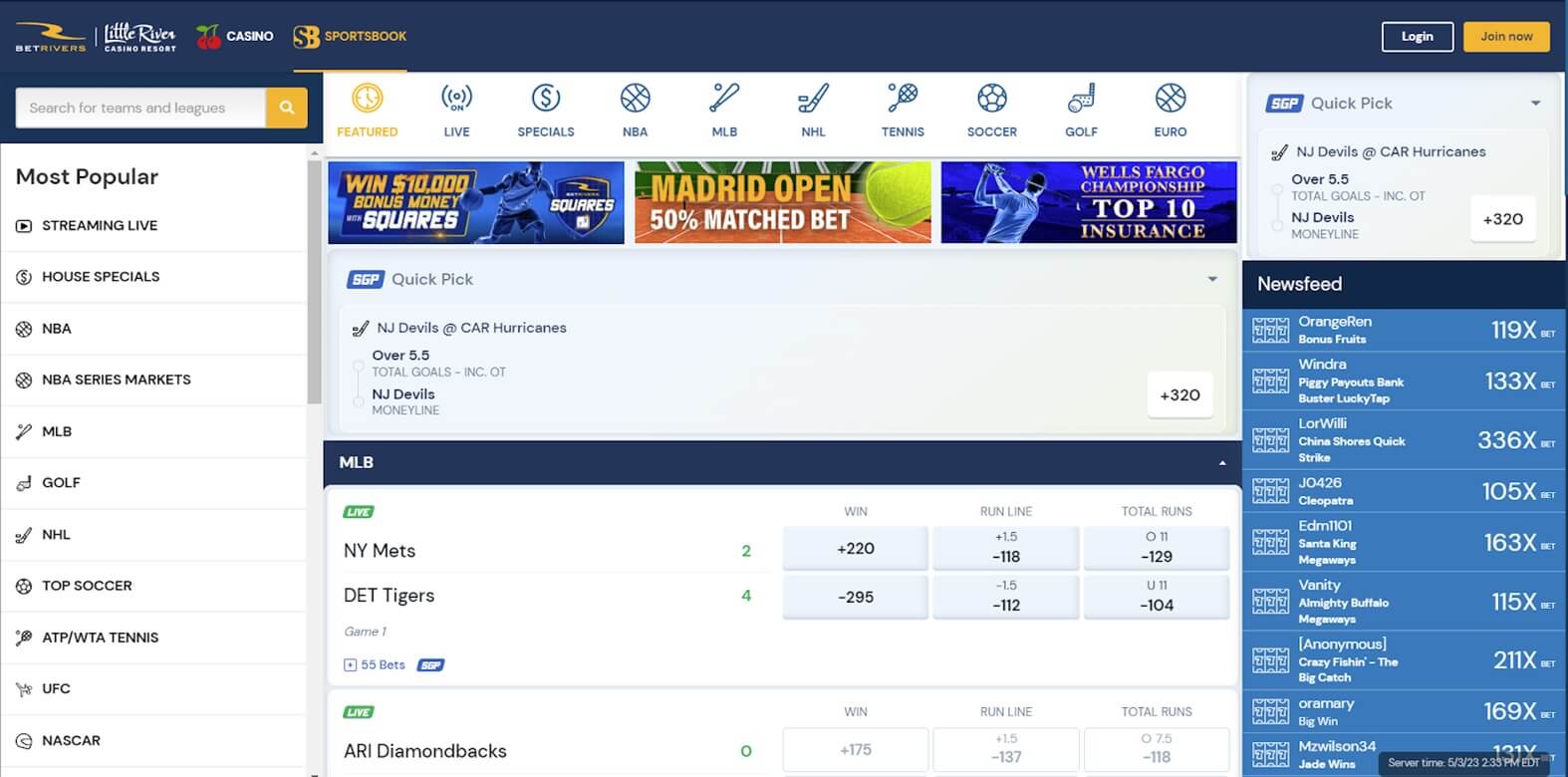The width and height of the screenshot is (1568, 777).
Task: Add center Quick Pick +320 parlay
Action: click(1179, 395)
